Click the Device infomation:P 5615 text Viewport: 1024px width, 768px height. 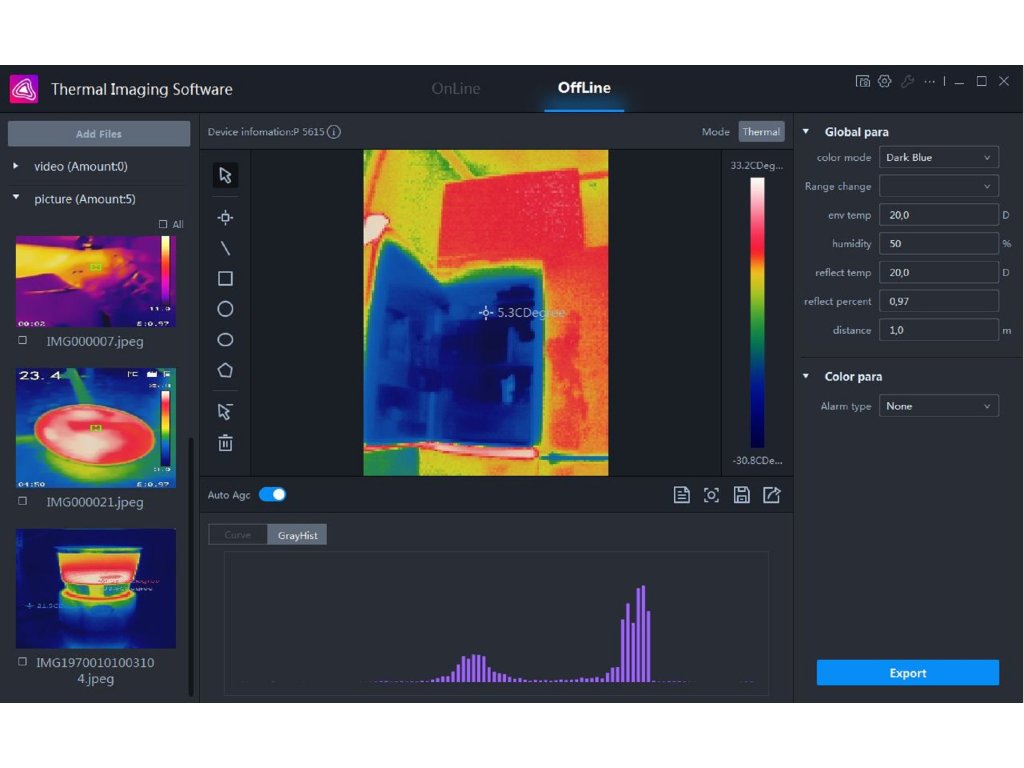[x=266, y=132]
